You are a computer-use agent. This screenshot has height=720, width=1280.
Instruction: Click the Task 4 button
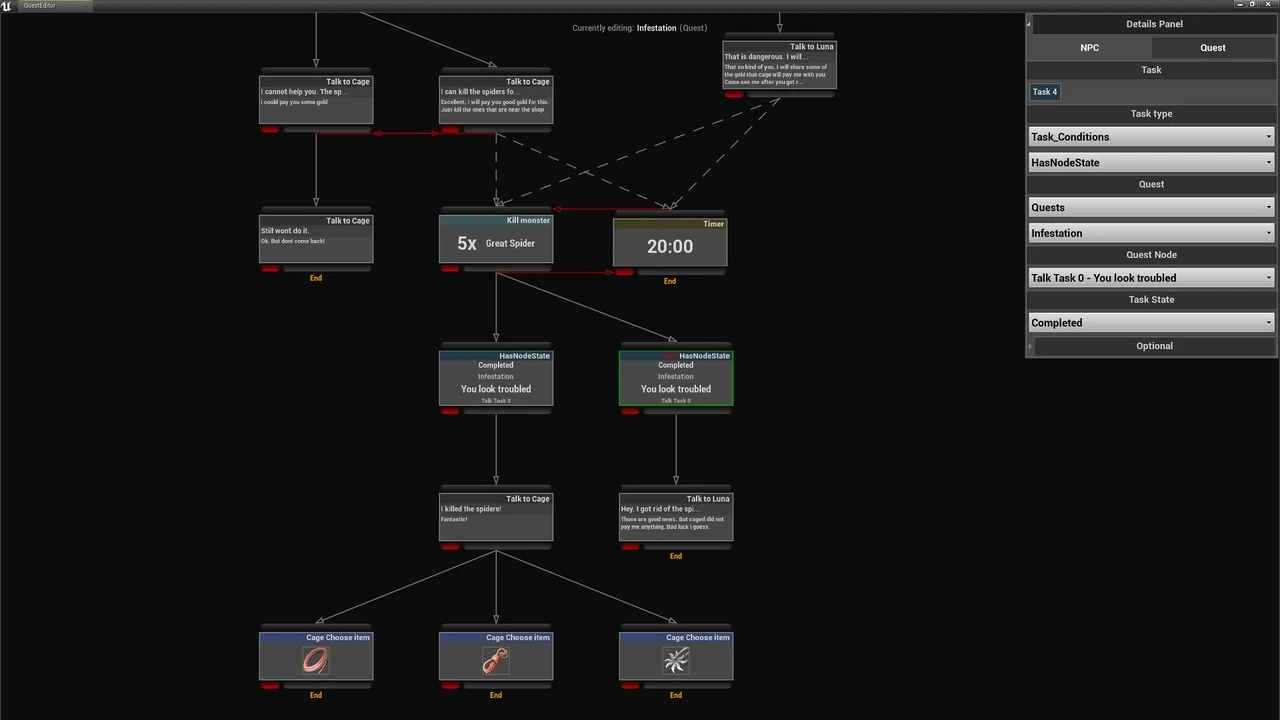pos(1045,92)
